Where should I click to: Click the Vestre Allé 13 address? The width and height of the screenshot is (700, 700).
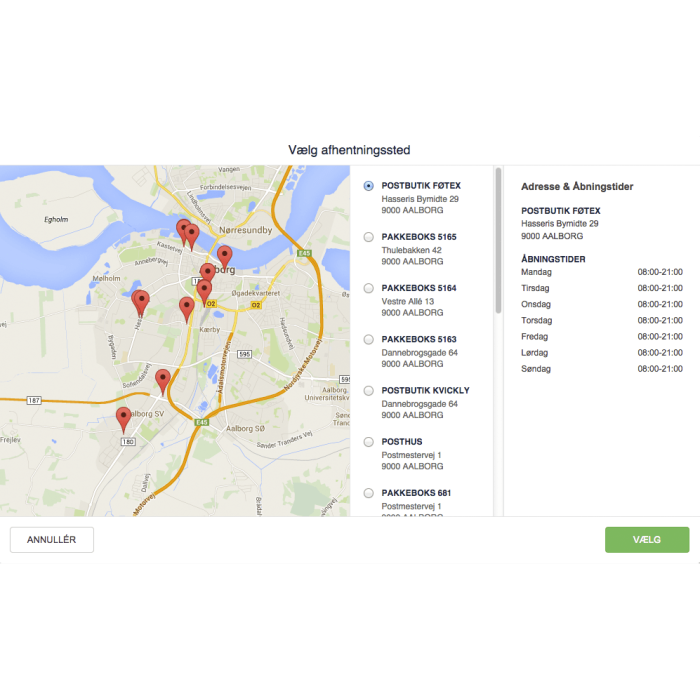[x=408, y=302]
